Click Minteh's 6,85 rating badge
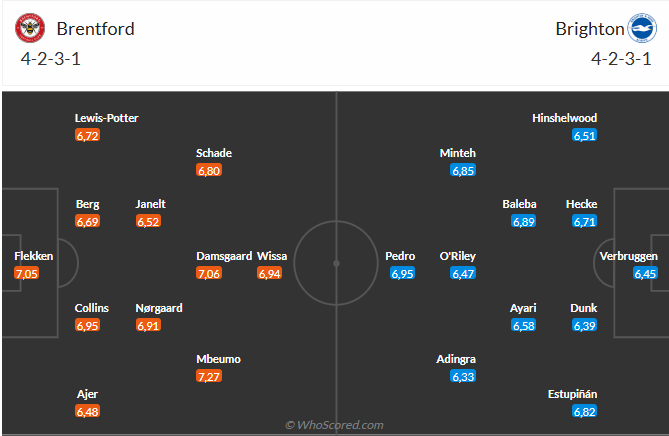 (462, 171)
